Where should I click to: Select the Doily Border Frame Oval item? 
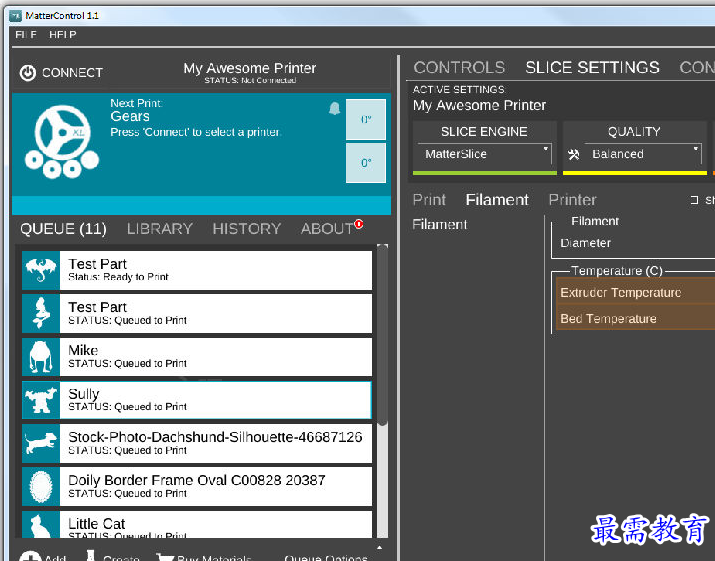197,487
